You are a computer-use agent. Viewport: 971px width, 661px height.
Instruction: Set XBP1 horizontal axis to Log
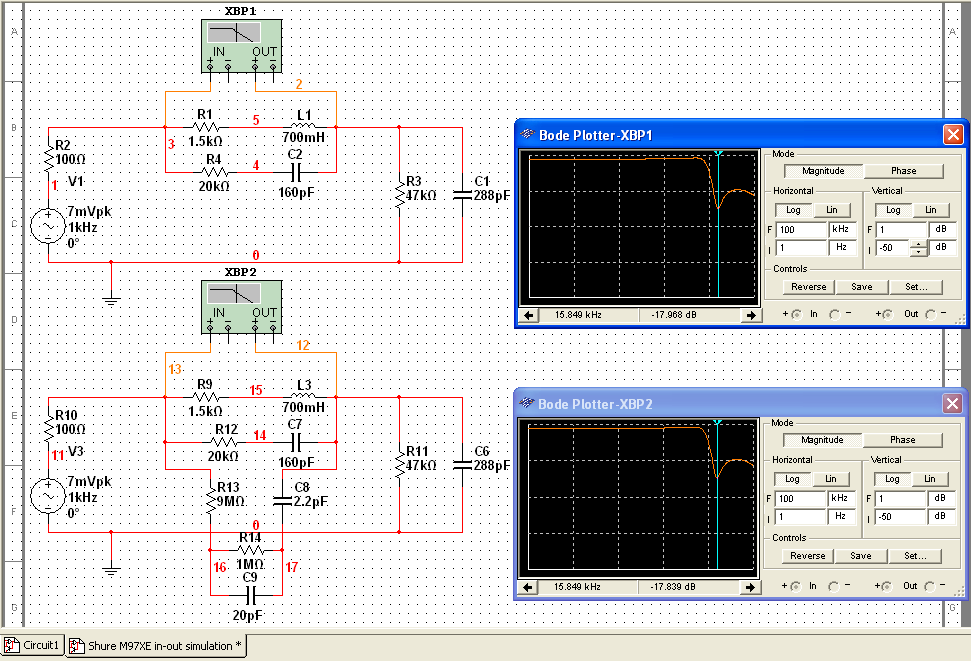[x=793, y=210]
